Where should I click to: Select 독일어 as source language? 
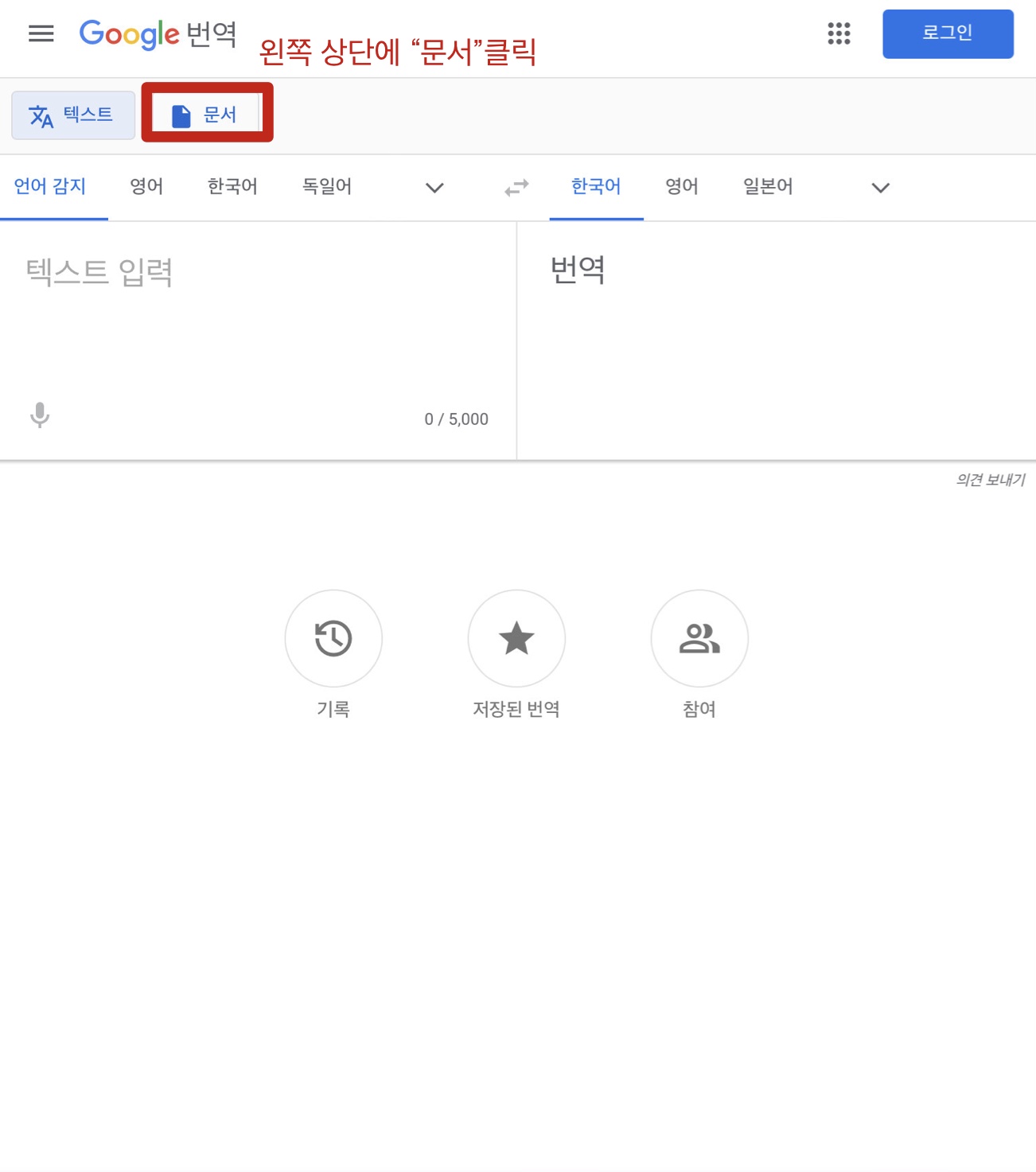[x=326, y=186]
